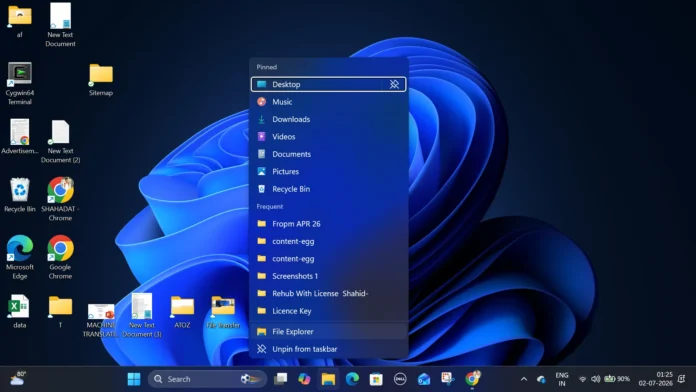Click the OneDrive cloud tray icon
696x392 pixels.
[x=541, y=379]
